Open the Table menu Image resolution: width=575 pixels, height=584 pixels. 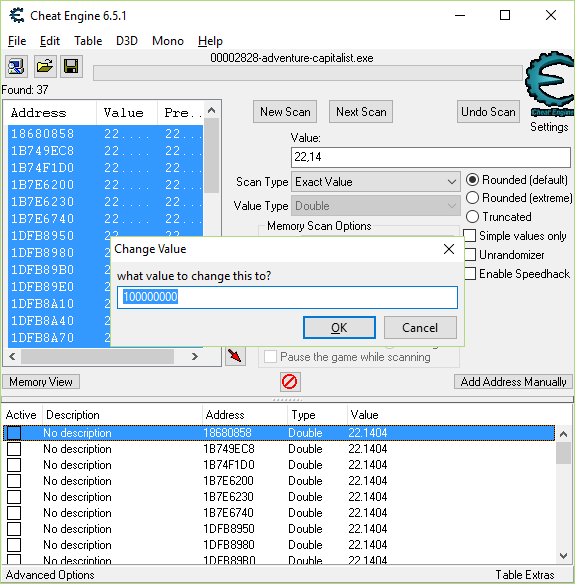tap(88, 41)
